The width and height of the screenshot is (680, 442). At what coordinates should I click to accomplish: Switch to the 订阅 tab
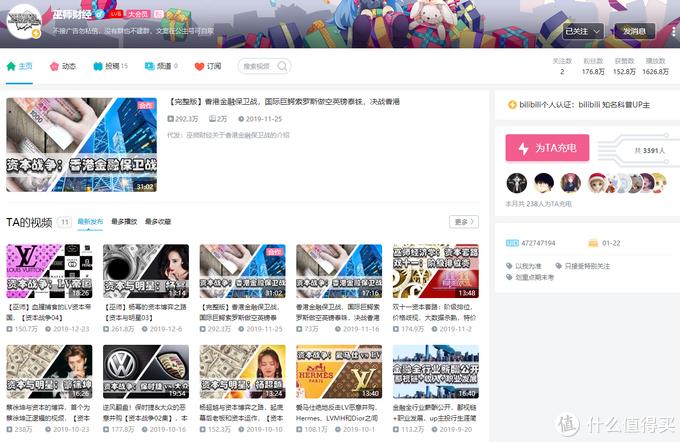pyautogui.click(x=208, y=66)
